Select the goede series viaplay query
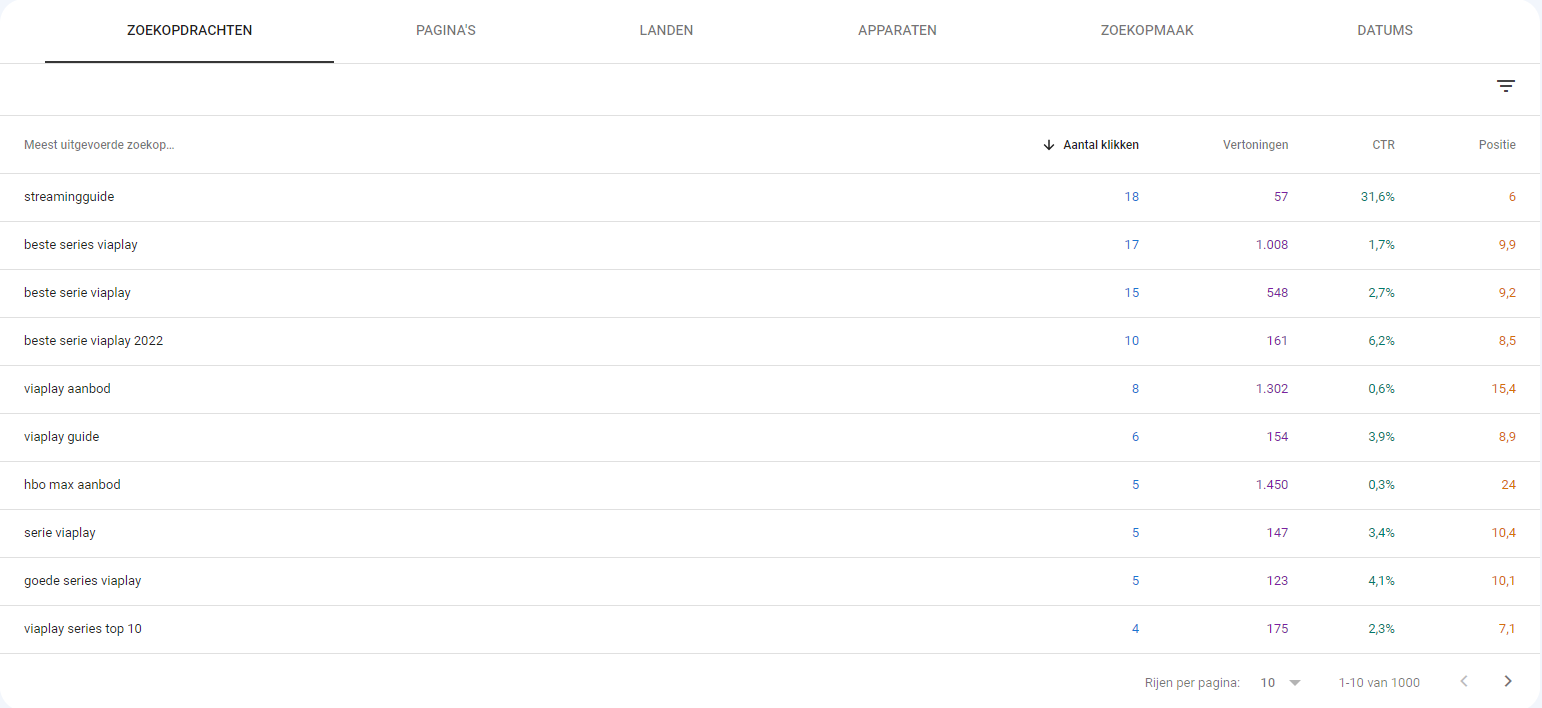The width and height of the screenshot is (1542, 708). 82,581
